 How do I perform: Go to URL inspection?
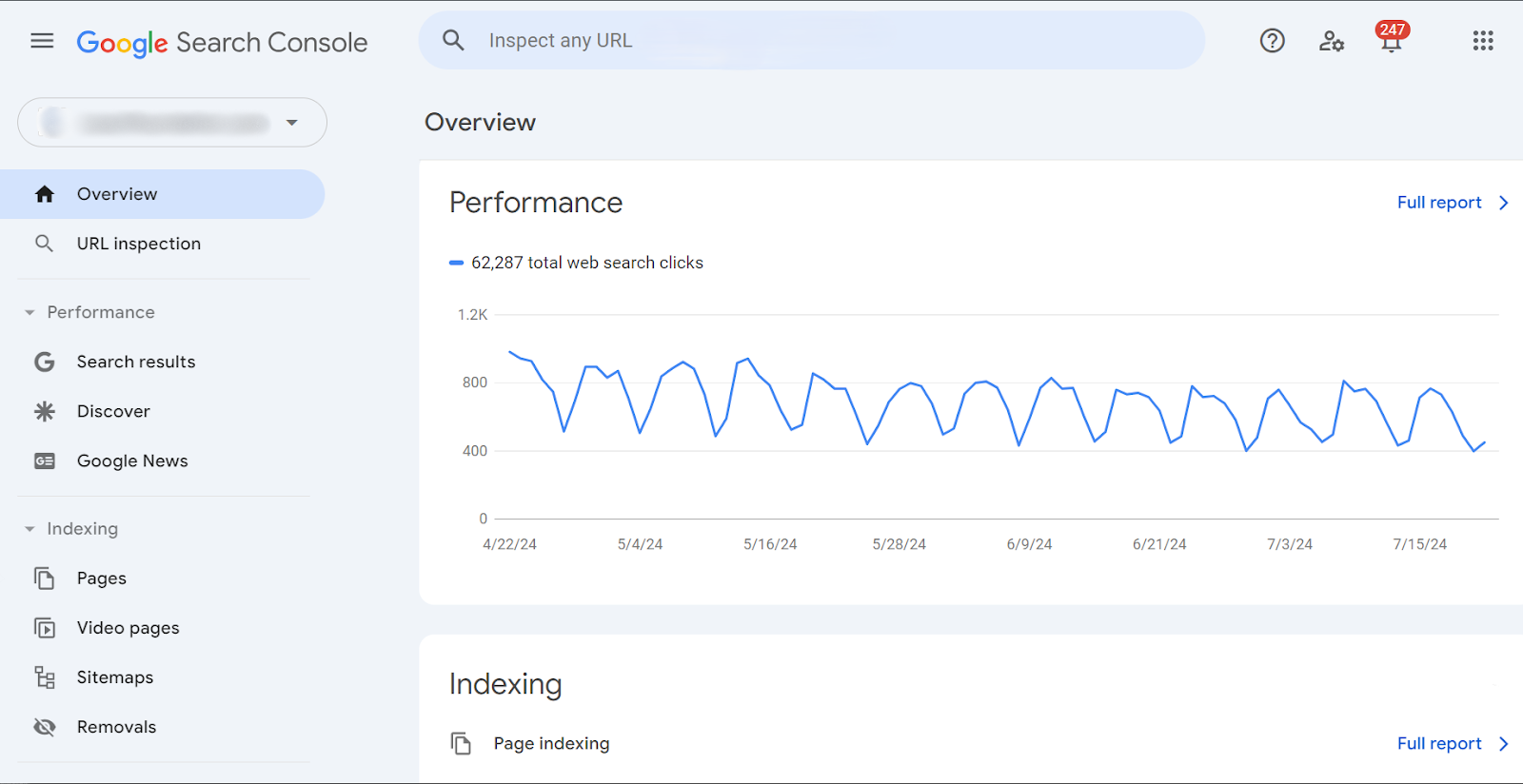138,244
